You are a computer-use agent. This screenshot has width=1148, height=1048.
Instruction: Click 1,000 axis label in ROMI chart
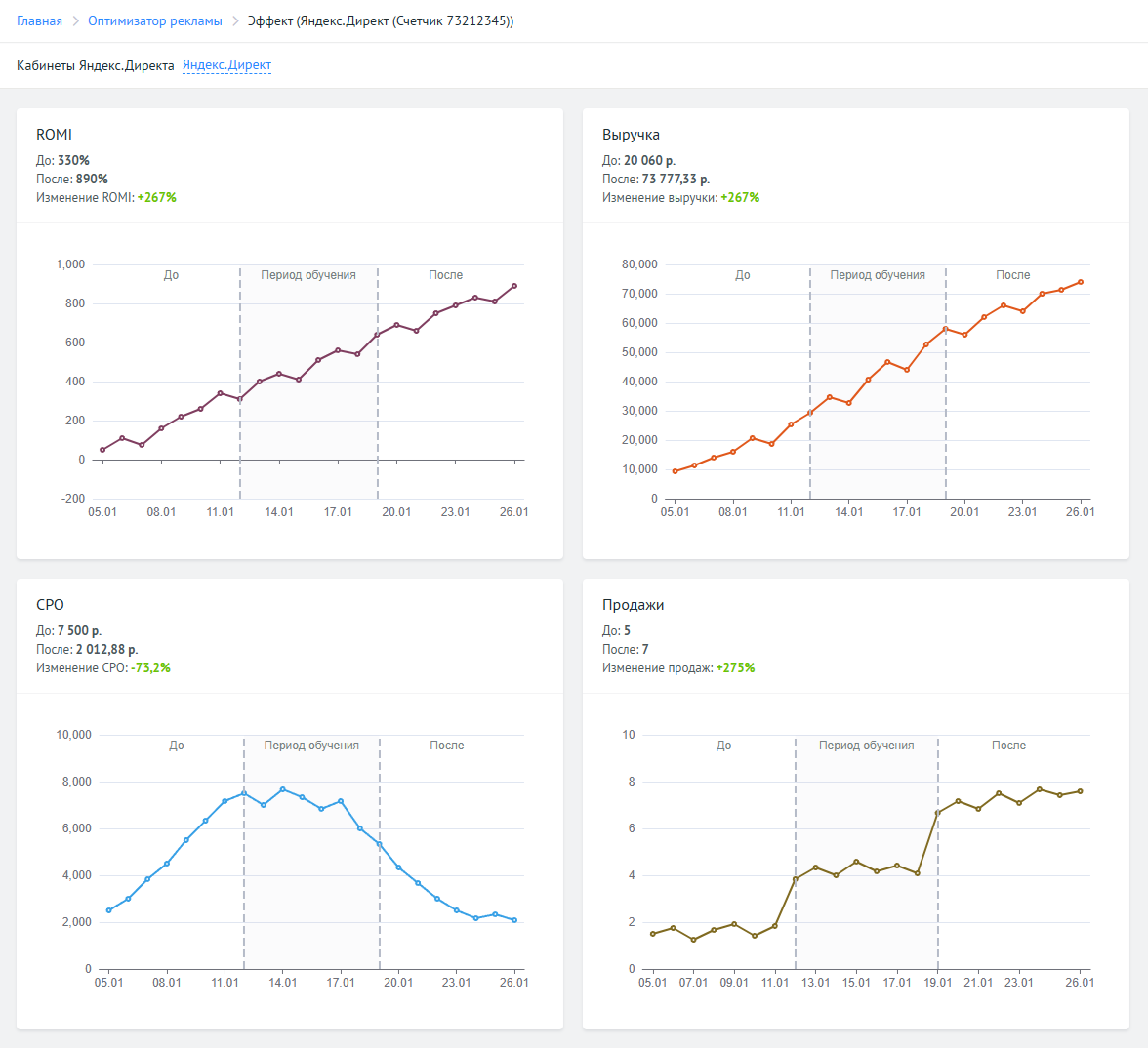coord(70,264)
